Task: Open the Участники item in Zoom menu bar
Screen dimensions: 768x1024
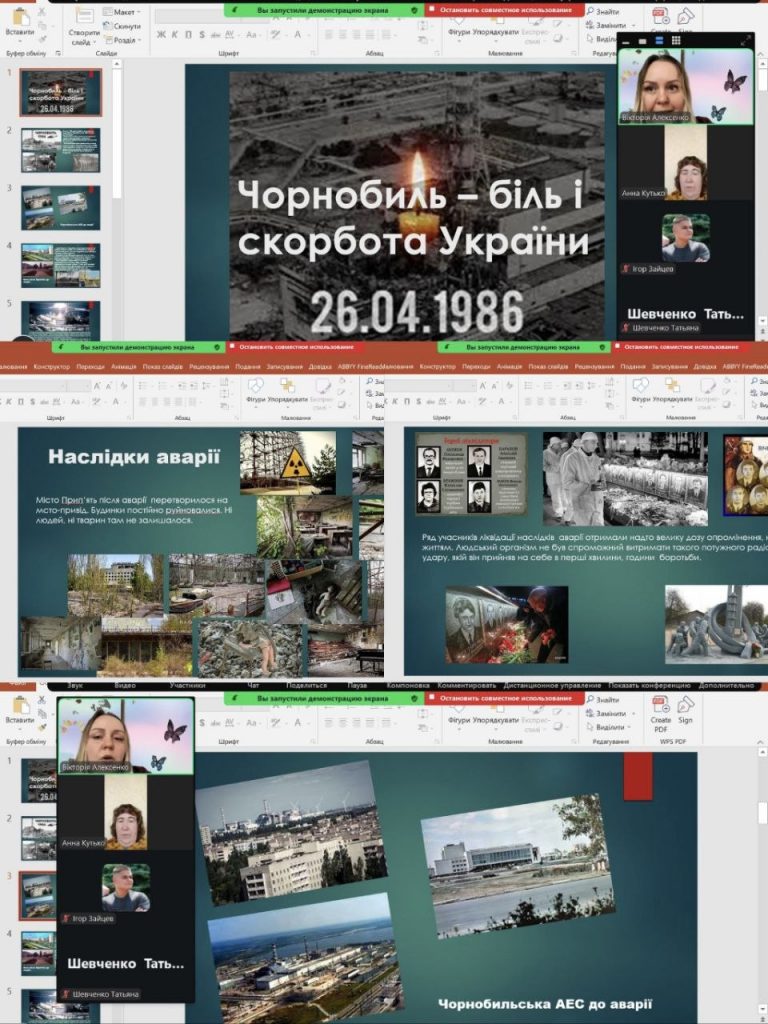Action: tap(187, 686)
